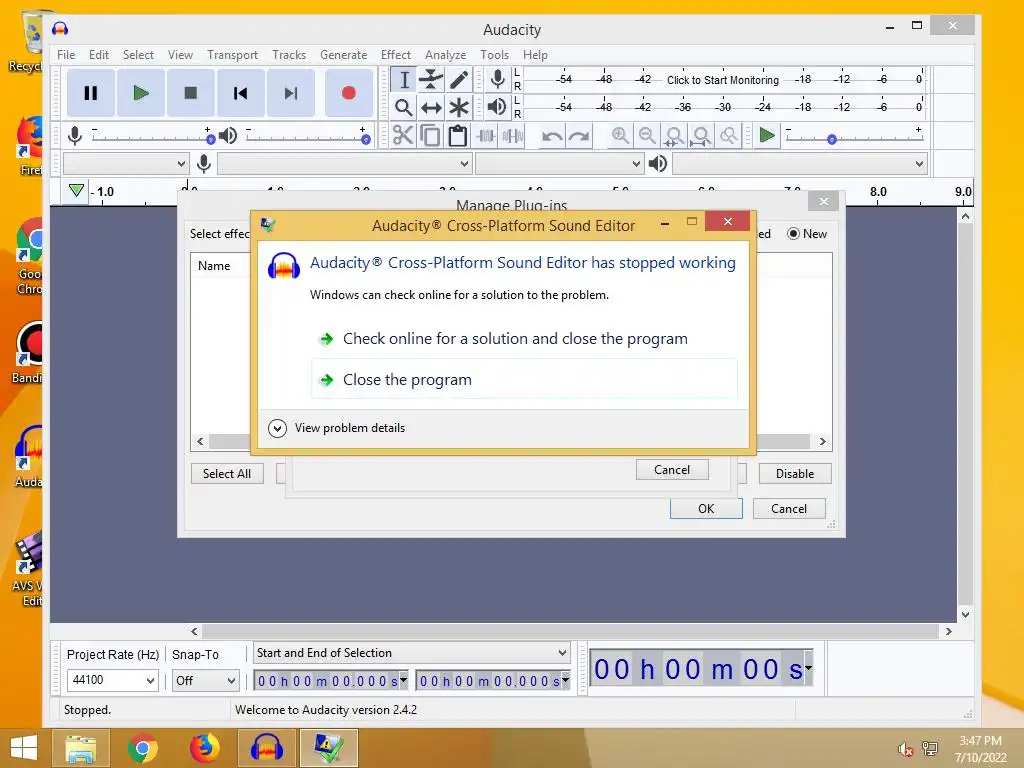Click Close the program option
Image resolution: width=1024 pixels, height=768 pixels.
point(524,379)
